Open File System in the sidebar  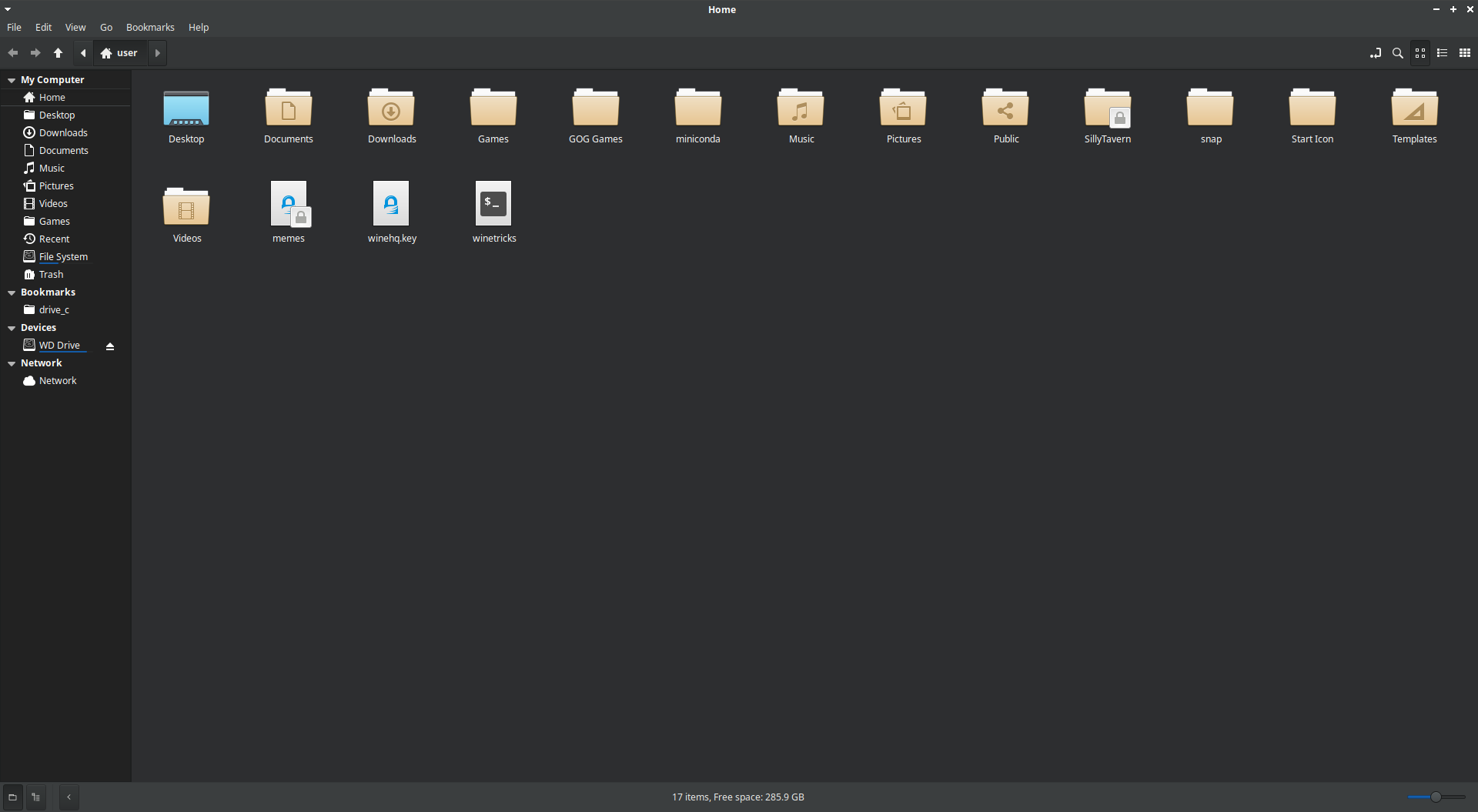65,257
